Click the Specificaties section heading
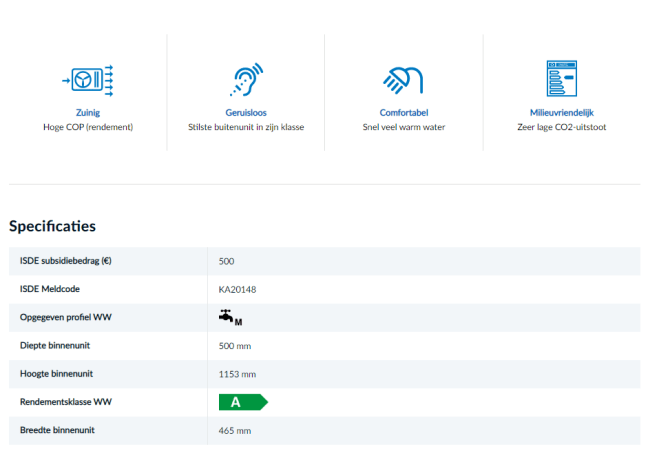The image size is (648, 451). point(52,226)
